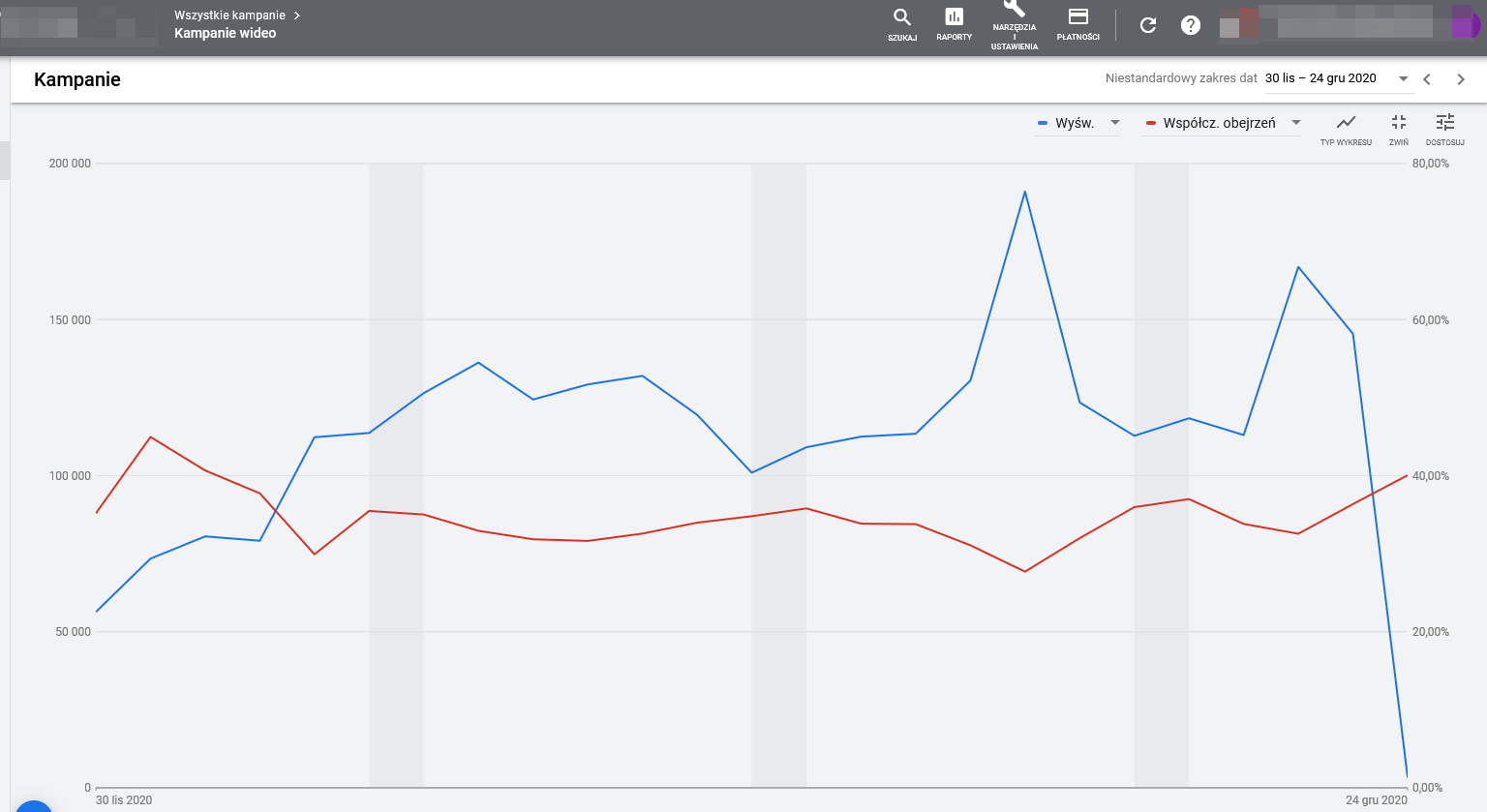Screen dimensions: 1487x812
Task: Go to previous date range arrow
Action: (1427, 79)
